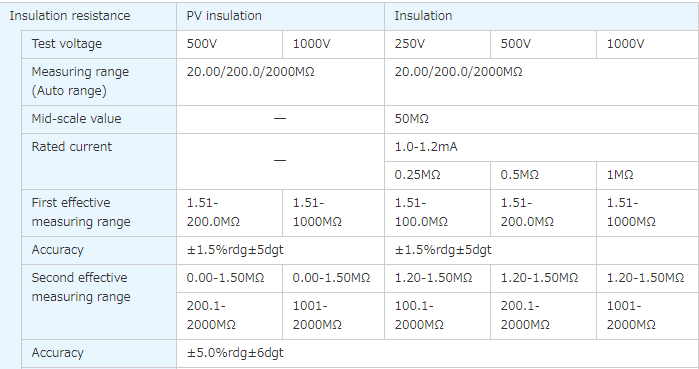
Task: Click the Measuring range (Auto range) label
Action: [x=99, y=82]
